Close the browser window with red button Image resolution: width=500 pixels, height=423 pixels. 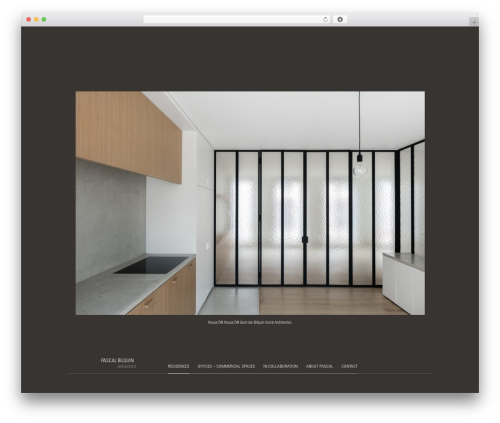pos(29,19)
